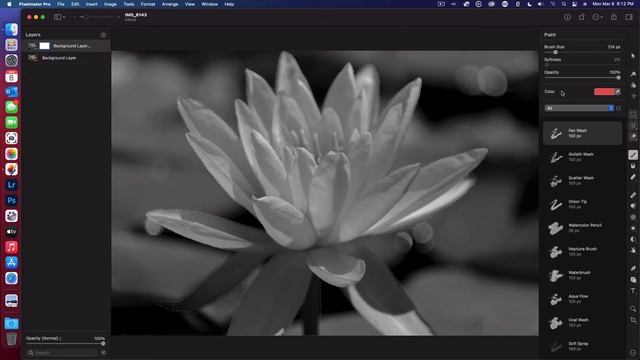
Task: Open Finder in the Dock
Action: point(11,29)
